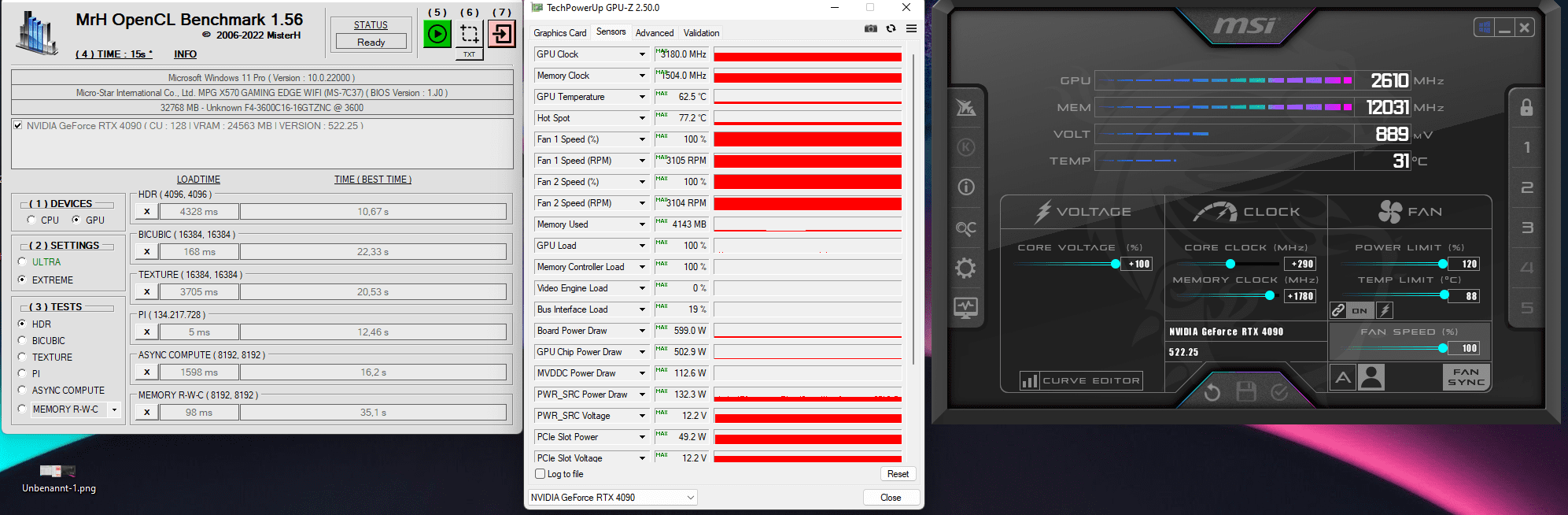This screenshot has width=1568, height=515.
Task: Expand the MEMORY R-W-C test dropdown arrow
Action: tap(114, 409)
